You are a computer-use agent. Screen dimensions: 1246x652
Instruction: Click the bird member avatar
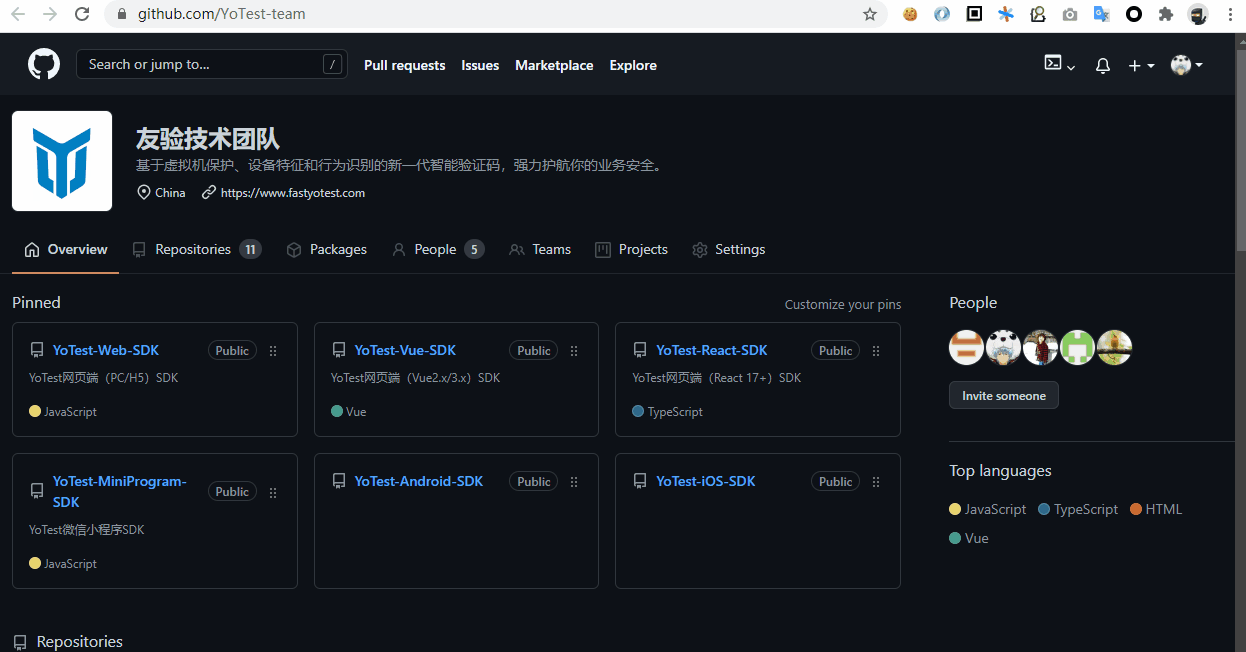[1115, 348]
